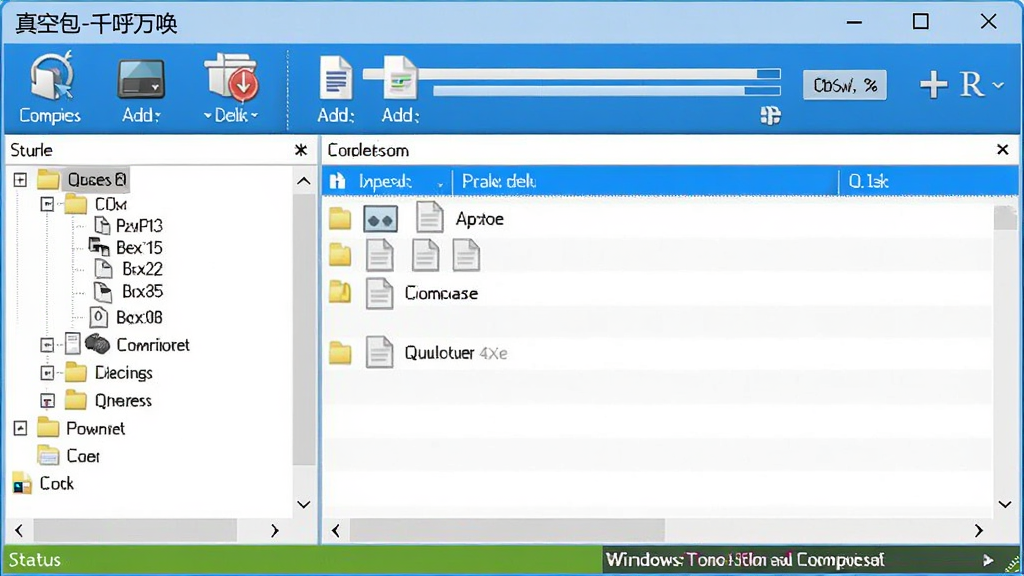Select the blue two-dot thumbnail in Aptoe row
The height and width of the screenshot is (576, 1024).
(380, 219)
